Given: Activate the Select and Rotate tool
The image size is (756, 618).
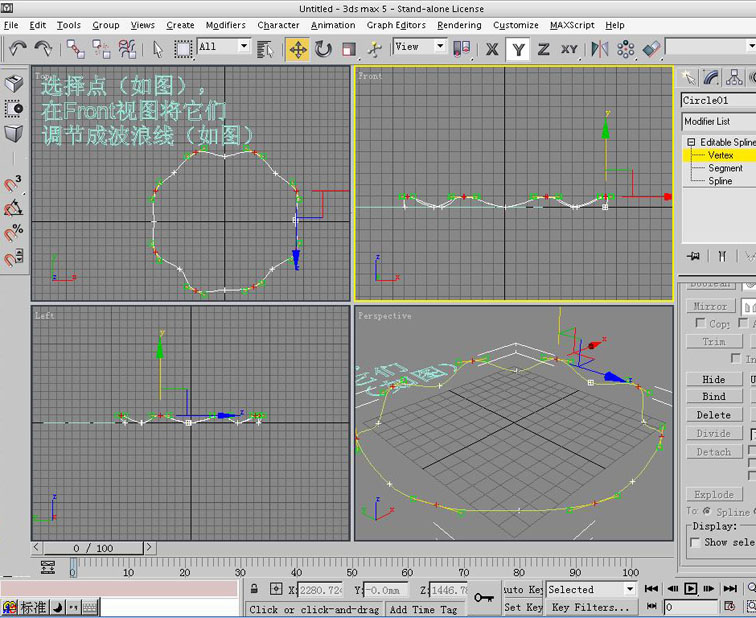Looking at the screenshot, I should 323,49.
